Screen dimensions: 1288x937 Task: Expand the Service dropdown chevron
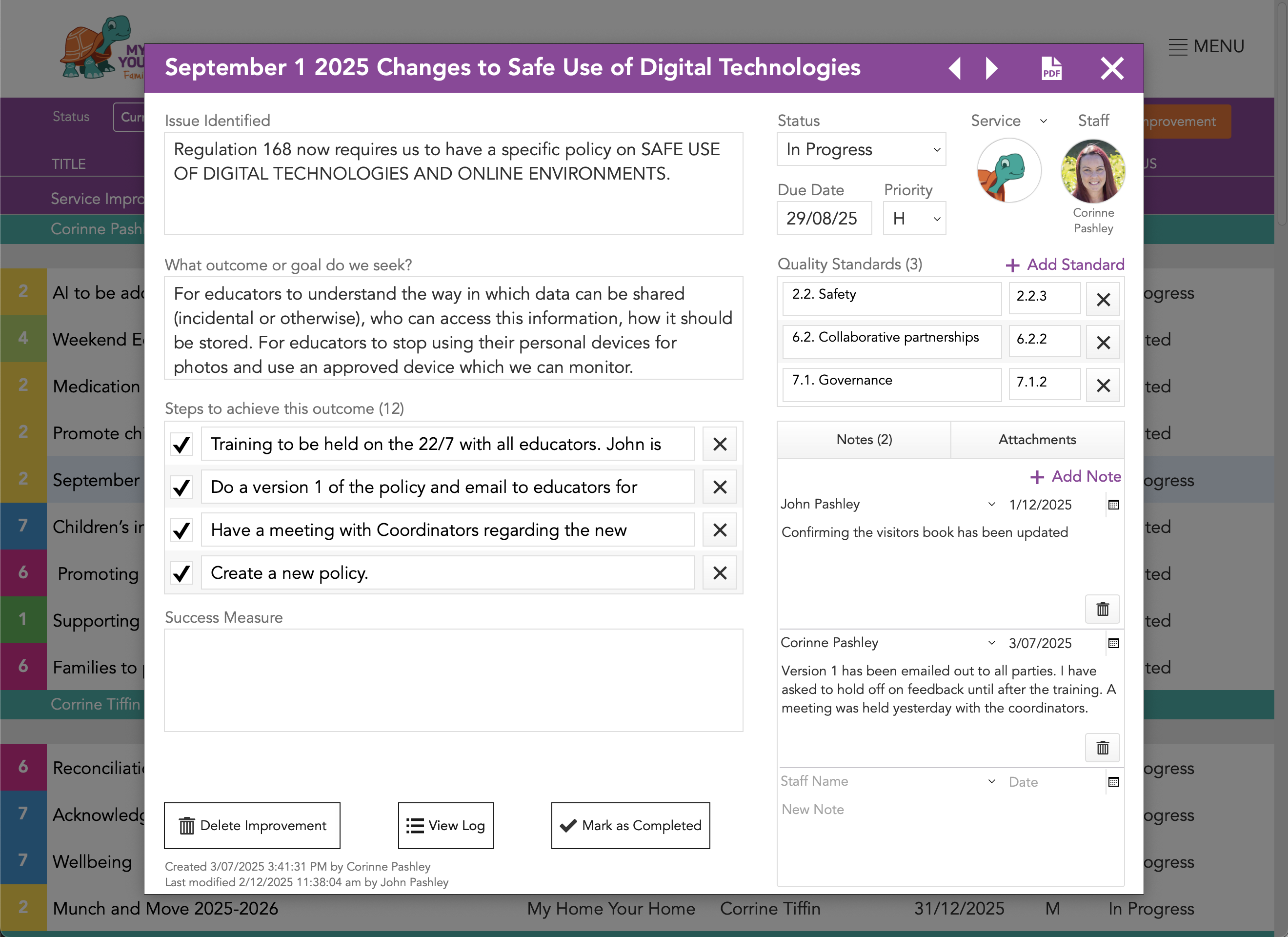[x=1044, y=121]
